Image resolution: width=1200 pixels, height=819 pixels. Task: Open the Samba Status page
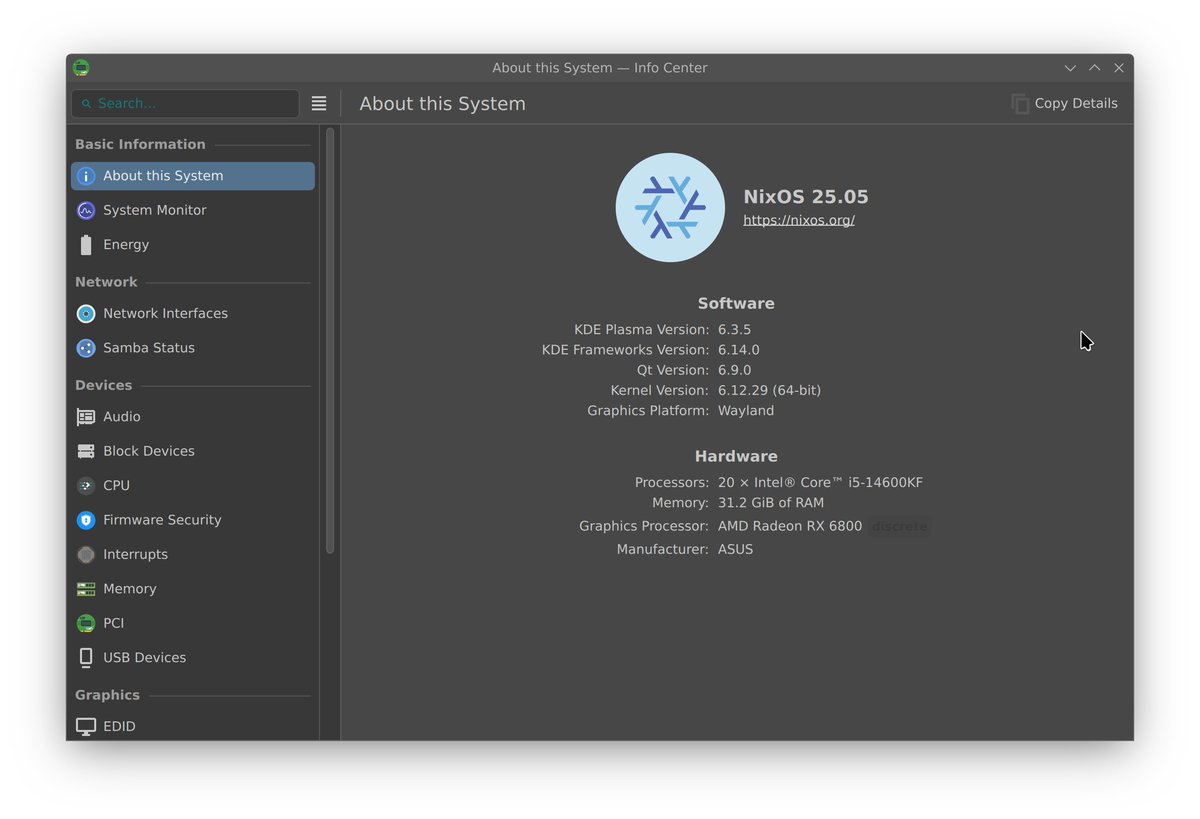(193, 348)
